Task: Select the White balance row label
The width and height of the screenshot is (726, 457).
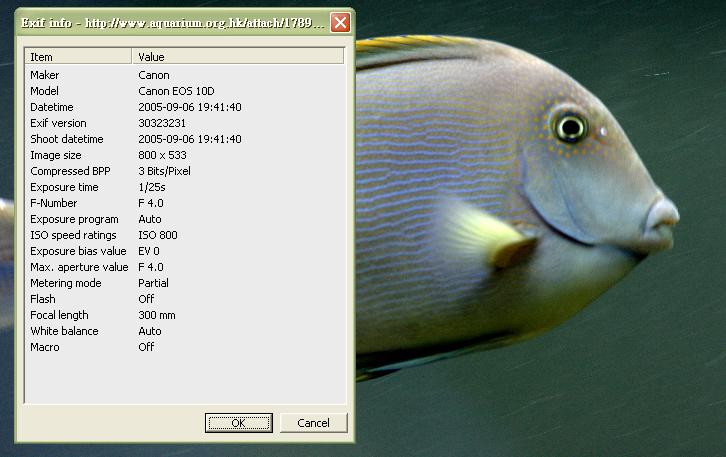Action: (64, 331)
